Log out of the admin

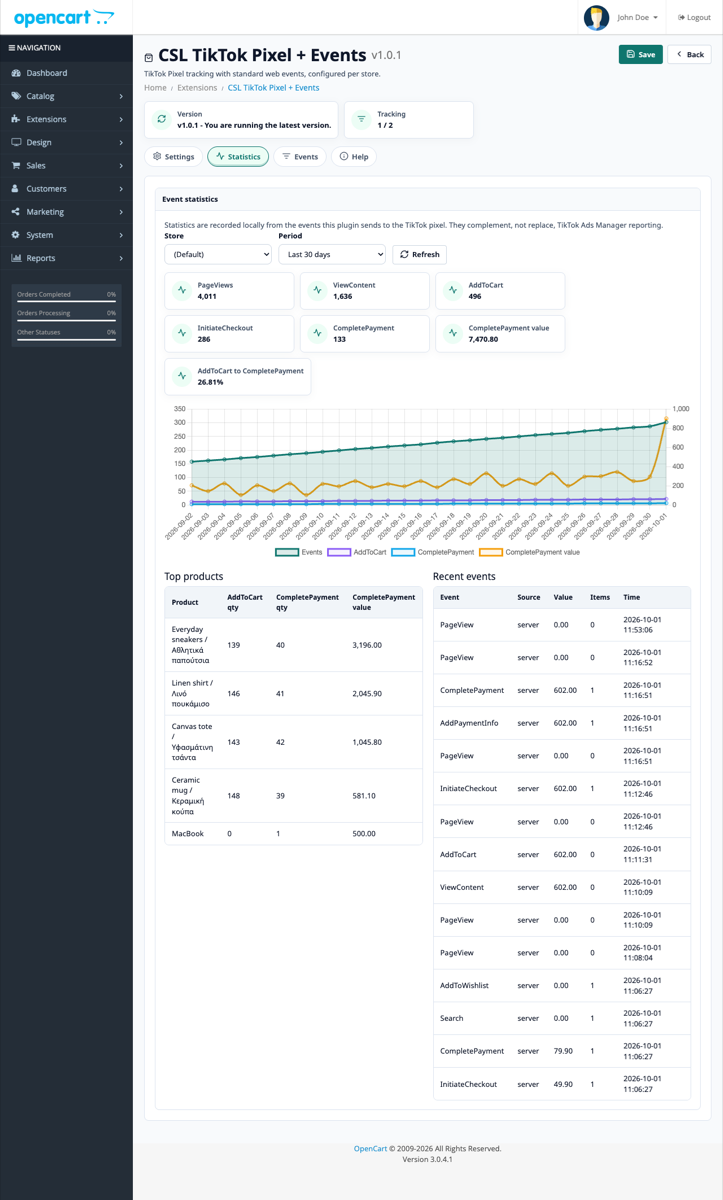694,17
